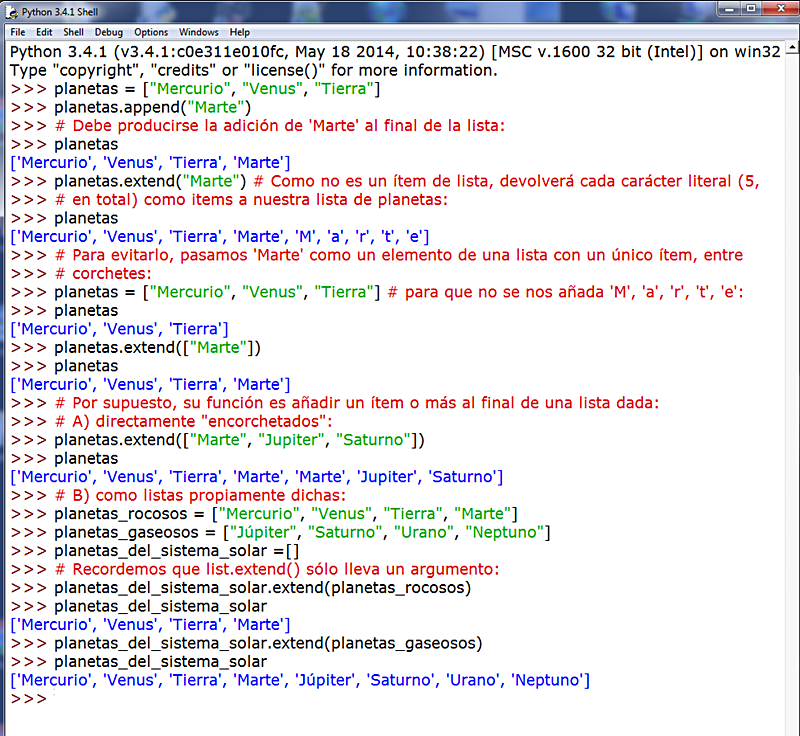
Task: Click the scrollbar up arrow
Action: coord(792,48)
